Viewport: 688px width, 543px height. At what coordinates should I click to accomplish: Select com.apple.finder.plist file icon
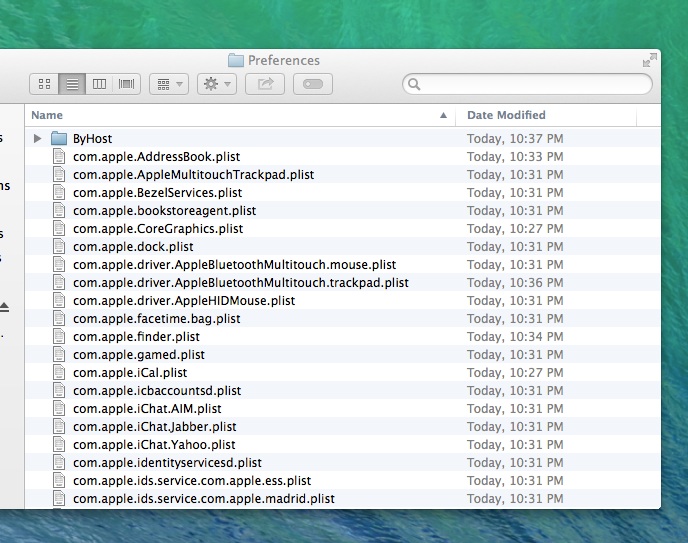point(59,336)
